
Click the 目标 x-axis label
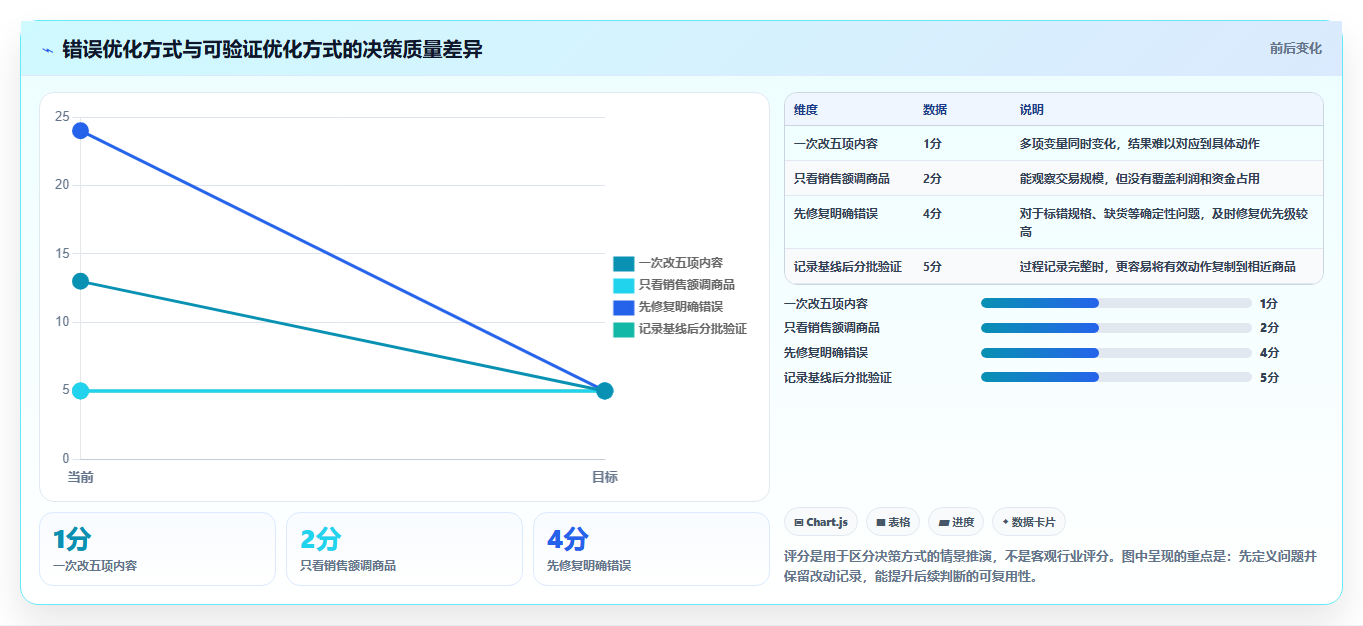point(604,477)
